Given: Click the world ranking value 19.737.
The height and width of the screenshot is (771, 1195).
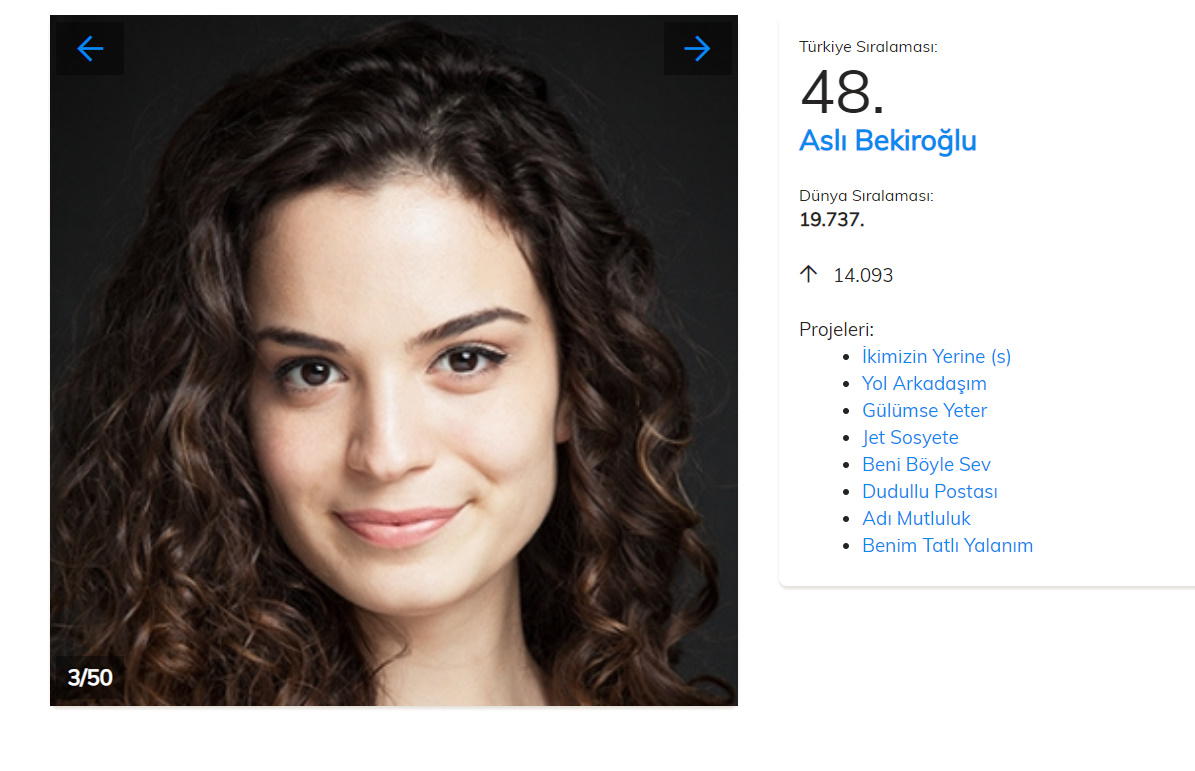Looking at the screenshot, I should pos(831,219).
